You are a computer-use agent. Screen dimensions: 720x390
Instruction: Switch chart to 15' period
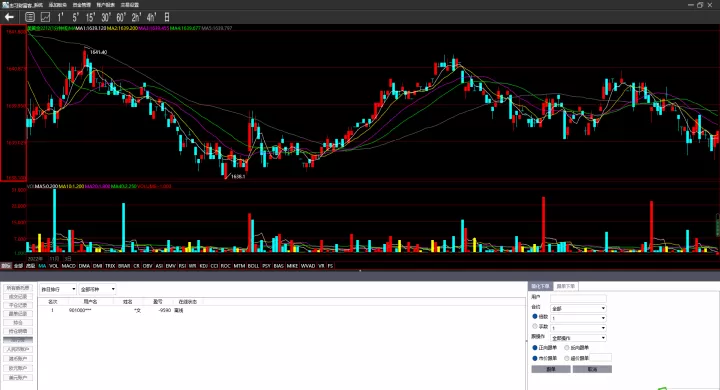(x=90, y=17)
